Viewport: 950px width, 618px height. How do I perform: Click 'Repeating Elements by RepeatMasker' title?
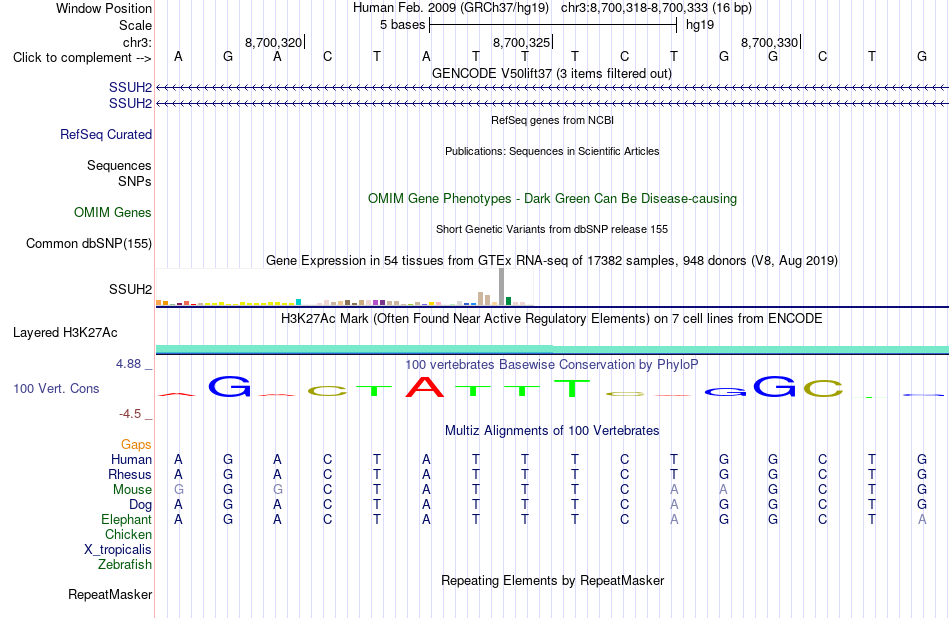pos(553,581)
